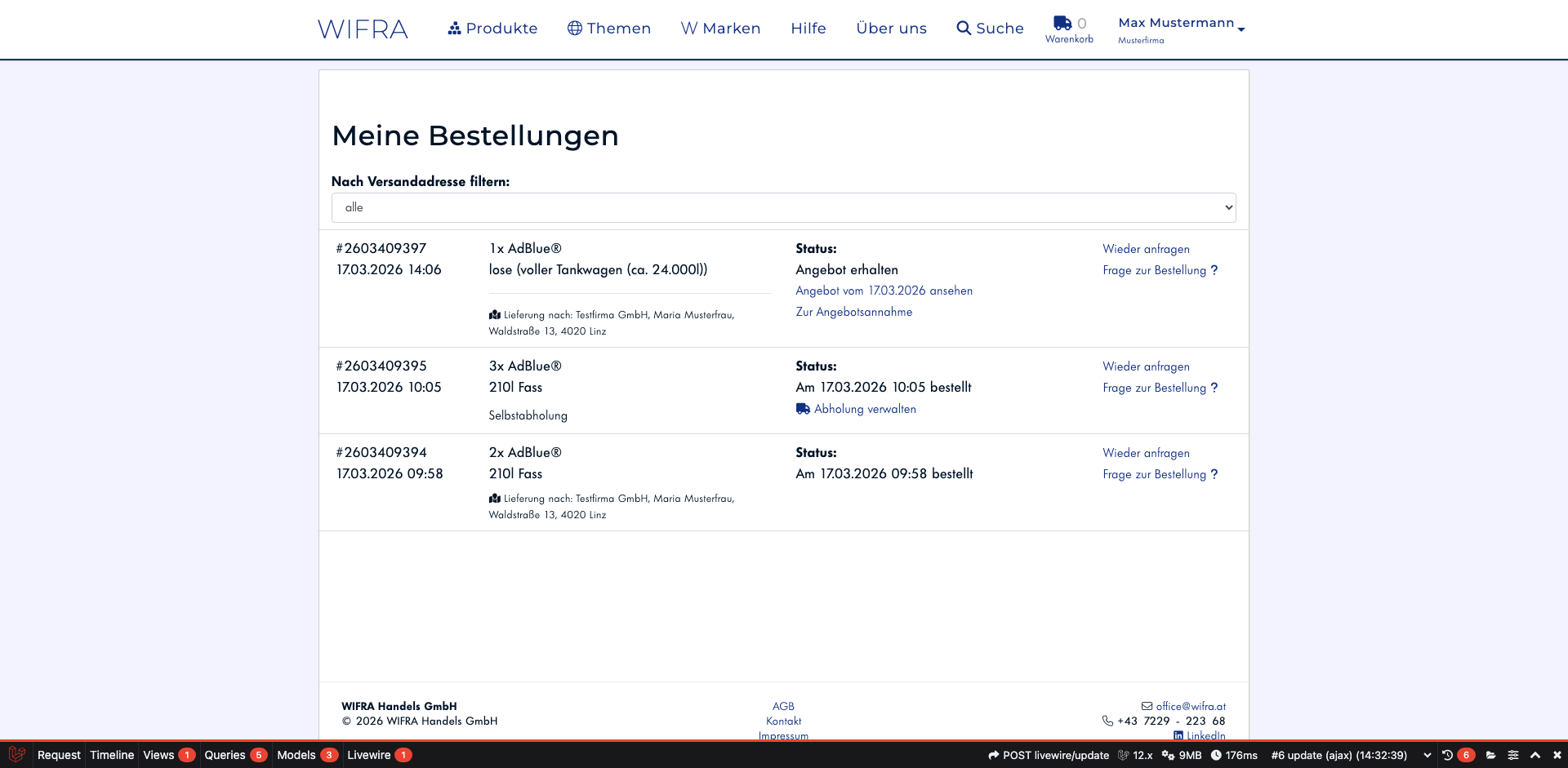Click the Themen globe icon

[x=573, y=27]
